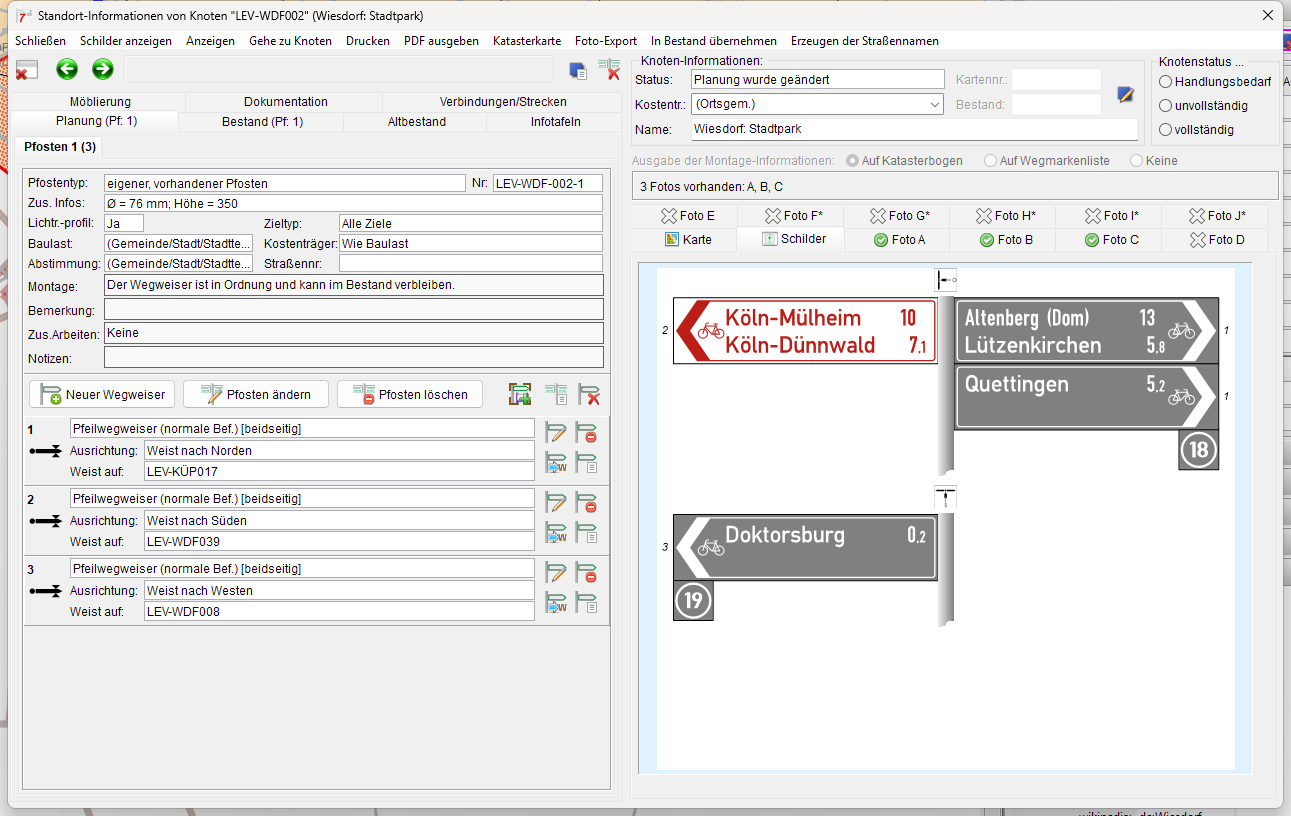Viewport: 1291px width, 816px height.
Task: Switch to Altbestand tab
Action: (x=416, y=122)
